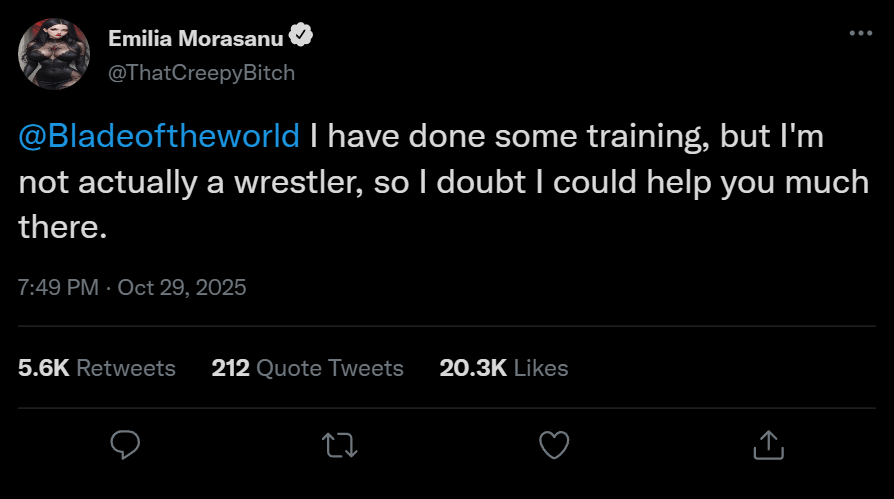Open the share tweet icon

(767, 445)
